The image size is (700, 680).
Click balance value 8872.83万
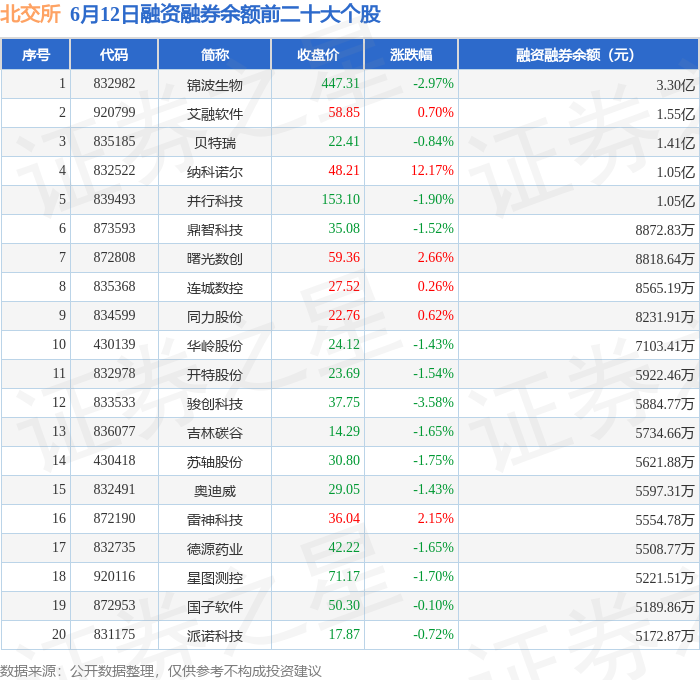[665, 230]
